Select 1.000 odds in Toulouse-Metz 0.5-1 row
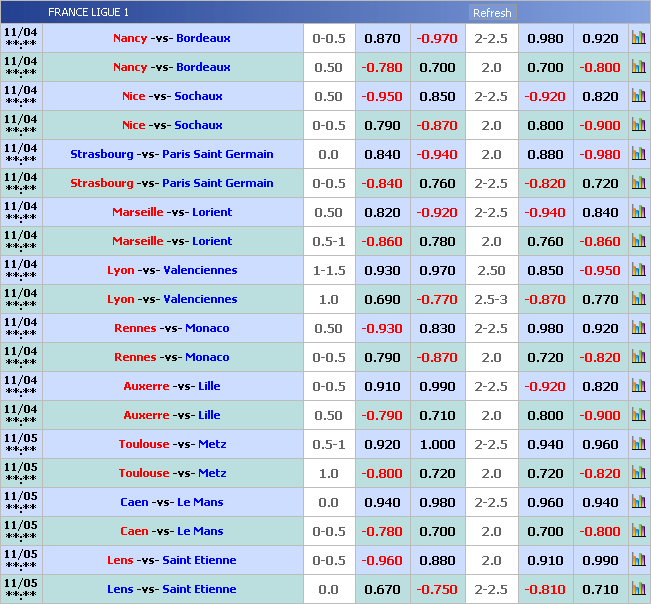Screen dimensions: 651x604 (x=438, y=444)
